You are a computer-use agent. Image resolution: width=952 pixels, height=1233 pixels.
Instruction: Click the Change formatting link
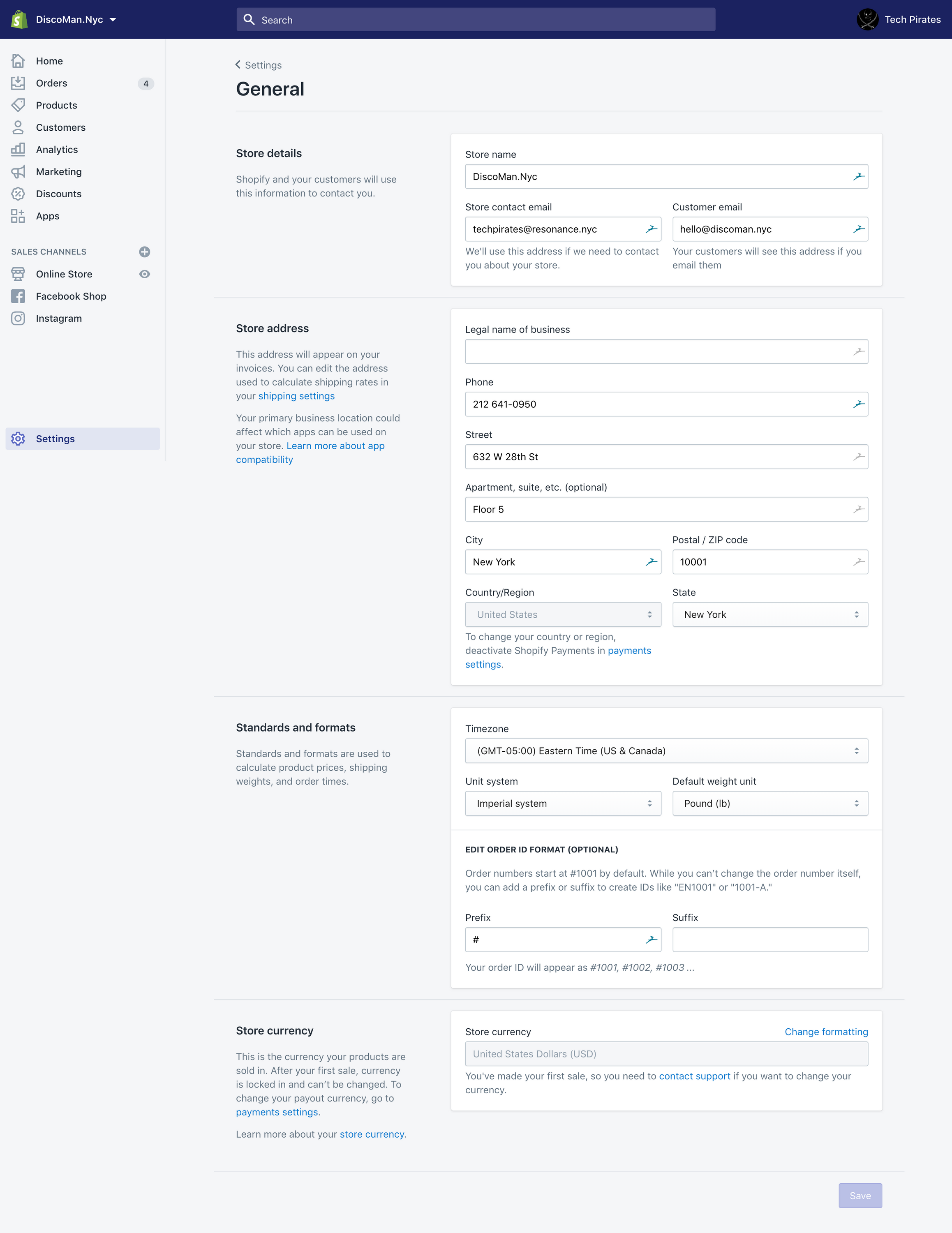click(826, 1032)
